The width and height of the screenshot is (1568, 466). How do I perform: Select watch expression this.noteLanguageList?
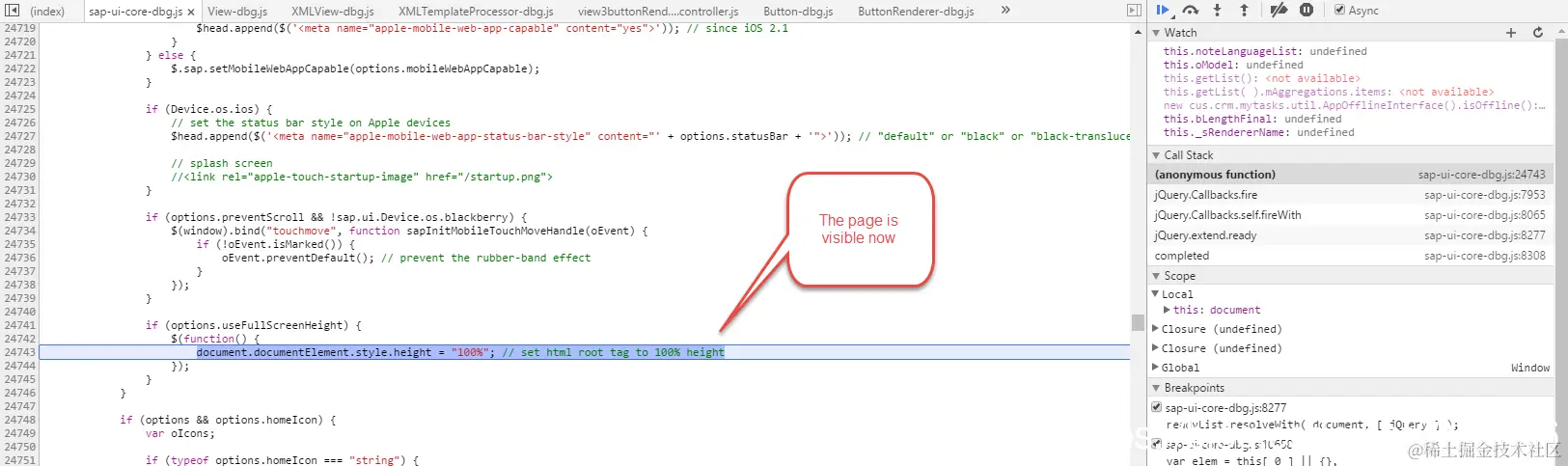point(1265,51)
